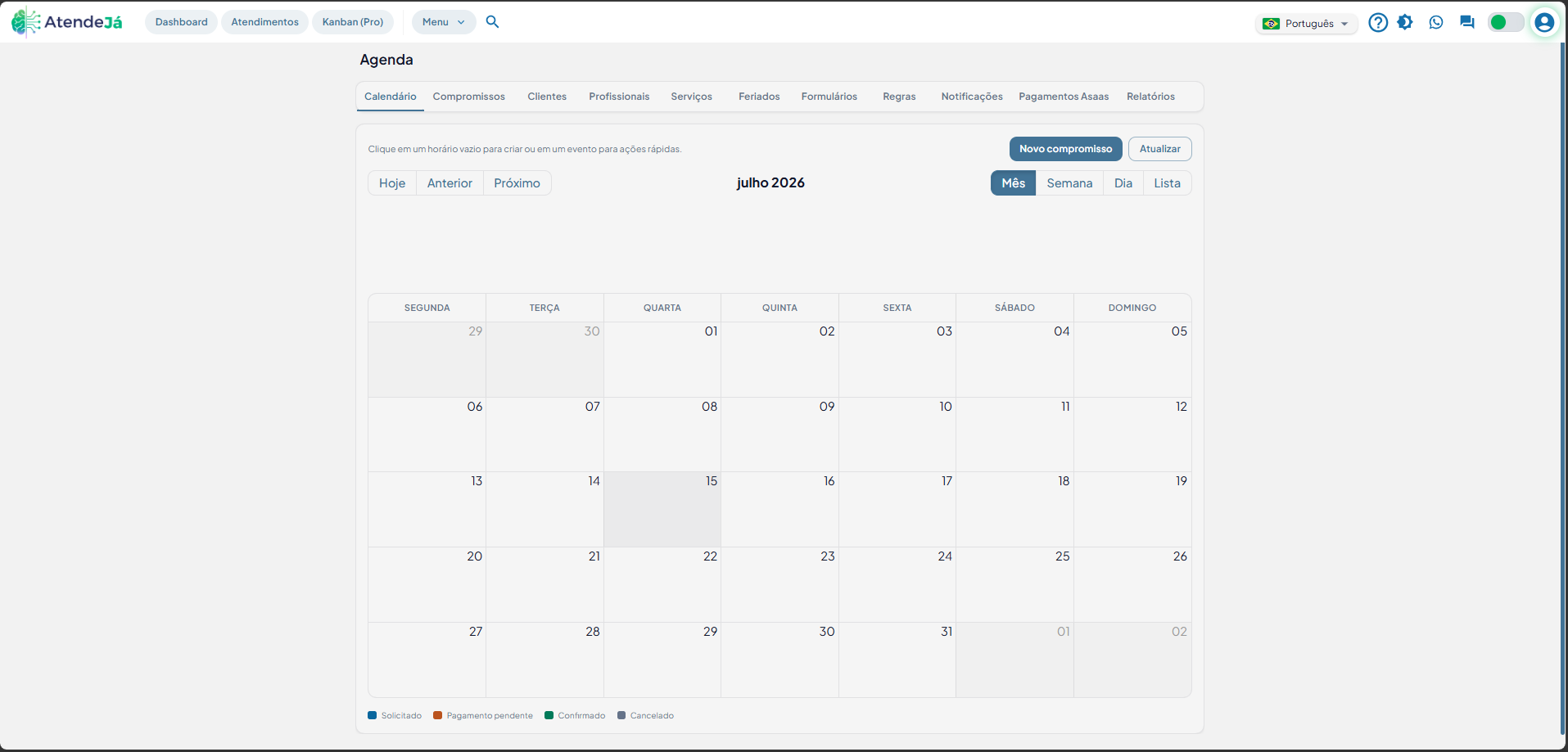Open the Notificações tab
This screenshot has height=752, width=1568.
point(972,97)
